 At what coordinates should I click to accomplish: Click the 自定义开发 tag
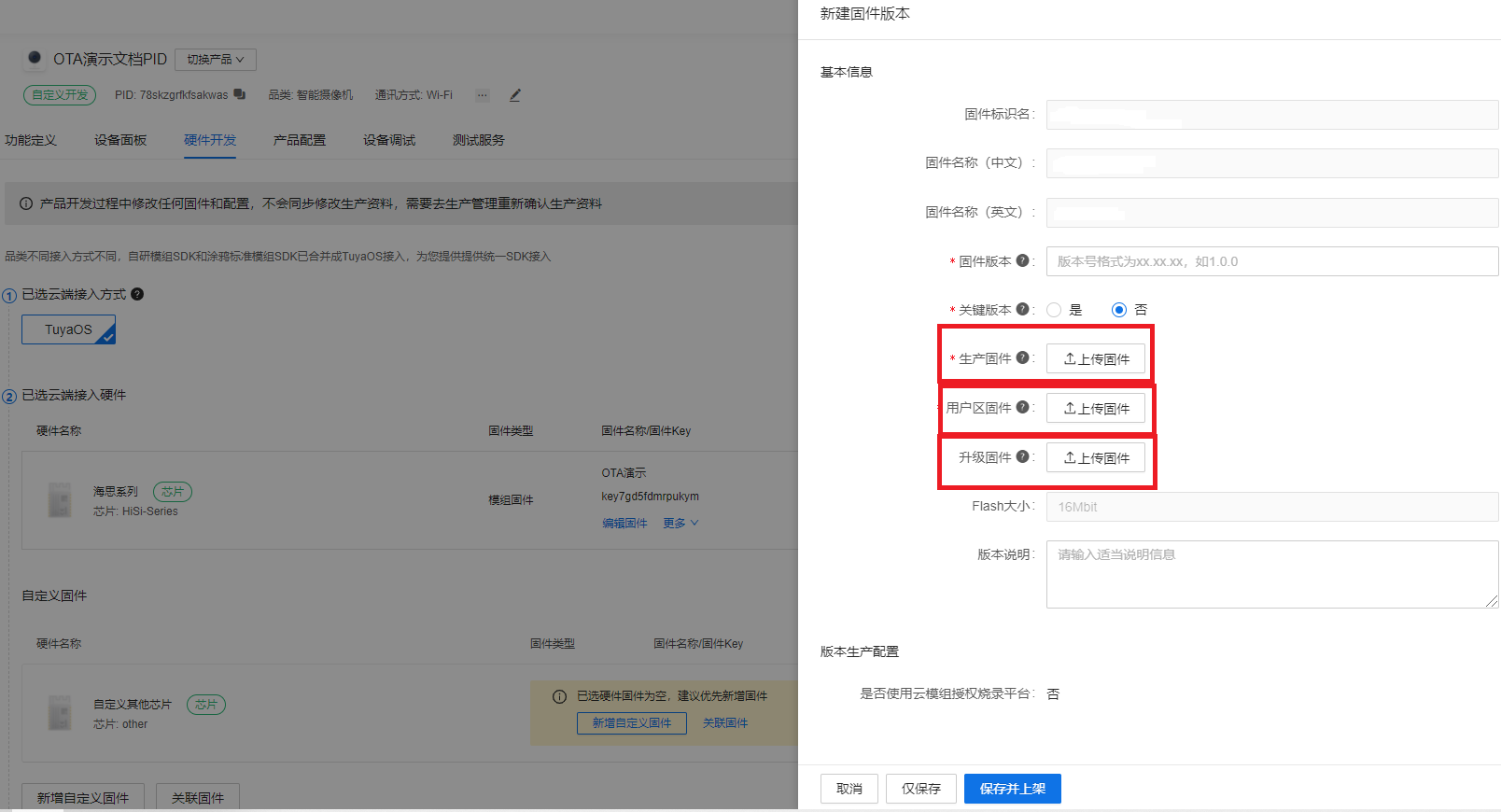60,95
